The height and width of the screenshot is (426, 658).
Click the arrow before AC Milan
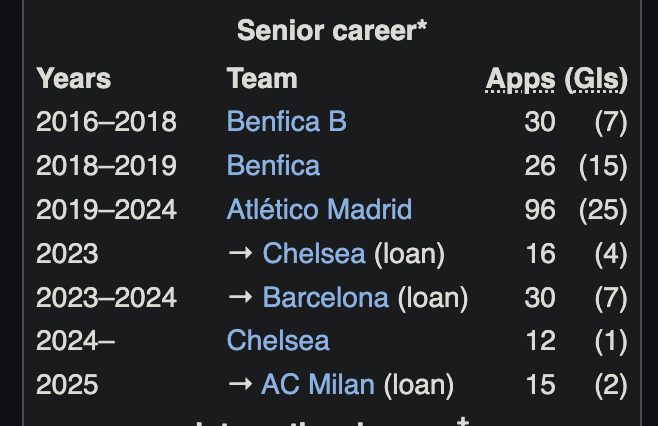point(240,384)
